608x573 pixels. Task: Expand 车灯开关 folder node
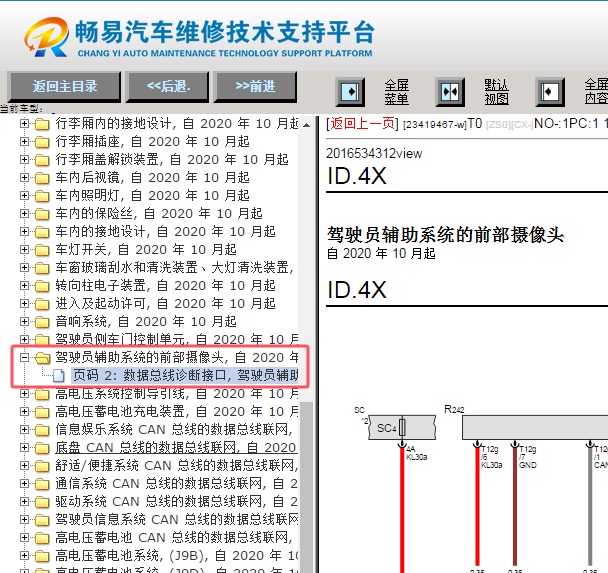click(x=24, y=250)
